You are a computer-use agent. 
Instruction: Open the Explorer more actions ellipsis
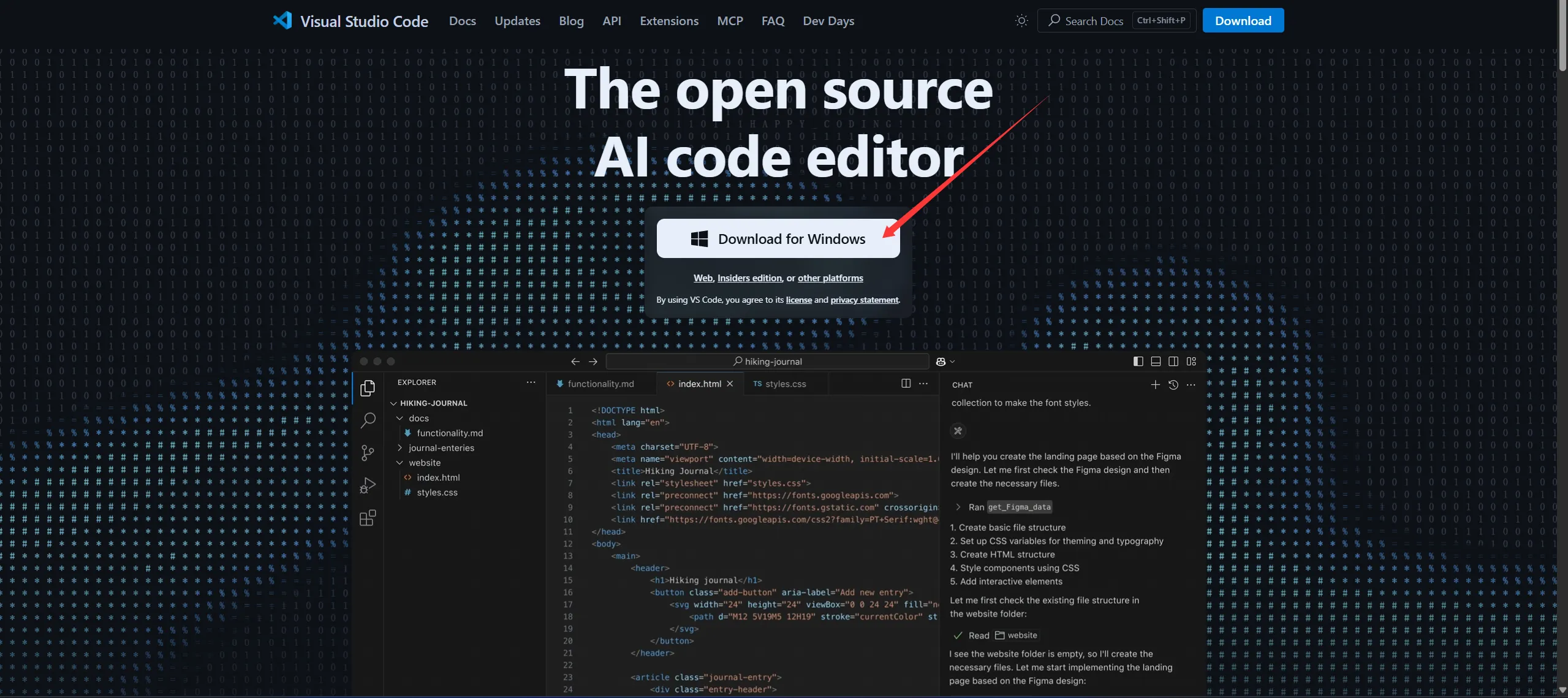[x=531, y=382]
